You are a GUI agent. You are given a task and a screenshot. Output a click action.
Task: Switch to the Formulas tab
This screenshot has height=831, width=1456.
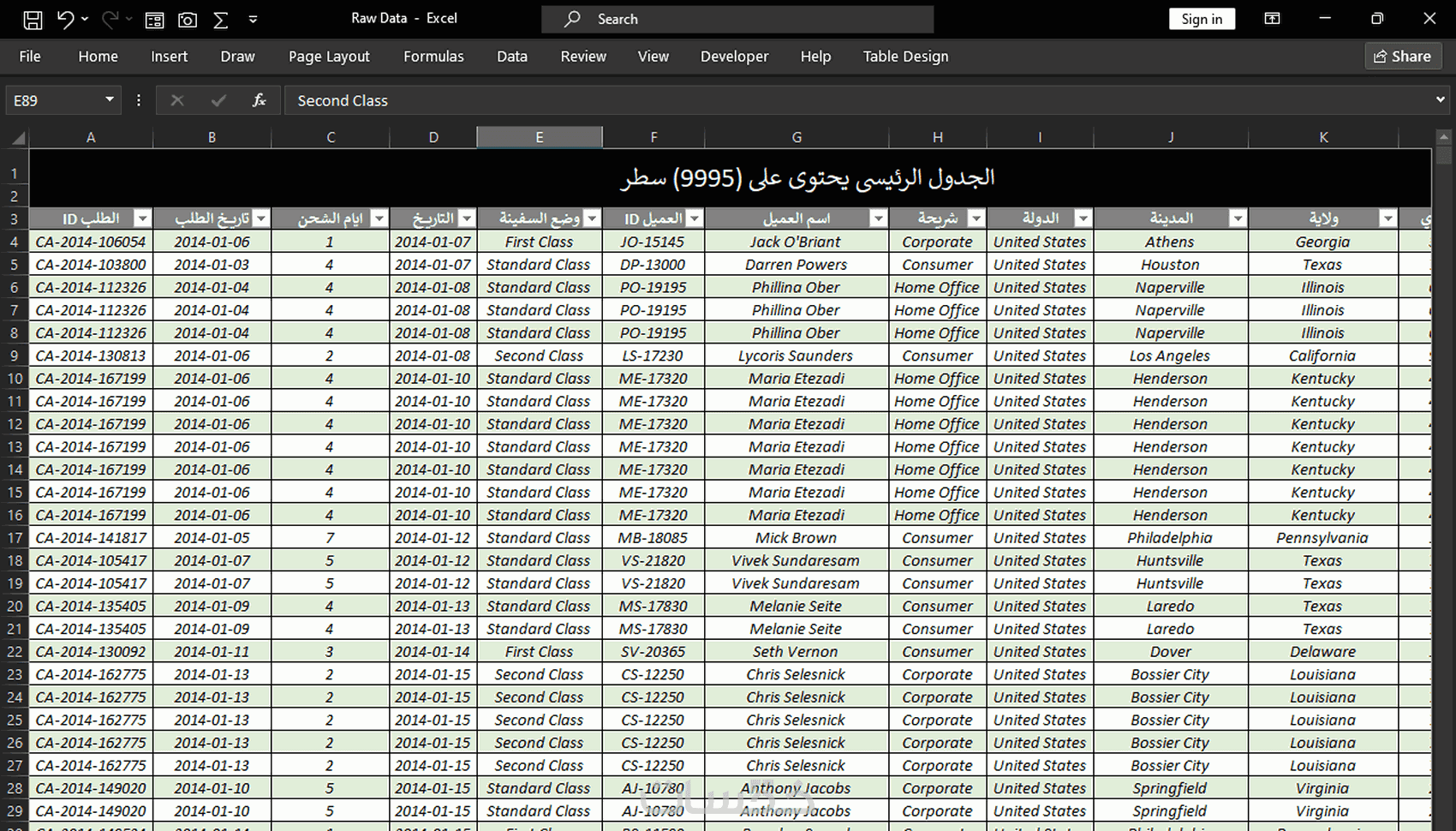click(x=433, y=57)
